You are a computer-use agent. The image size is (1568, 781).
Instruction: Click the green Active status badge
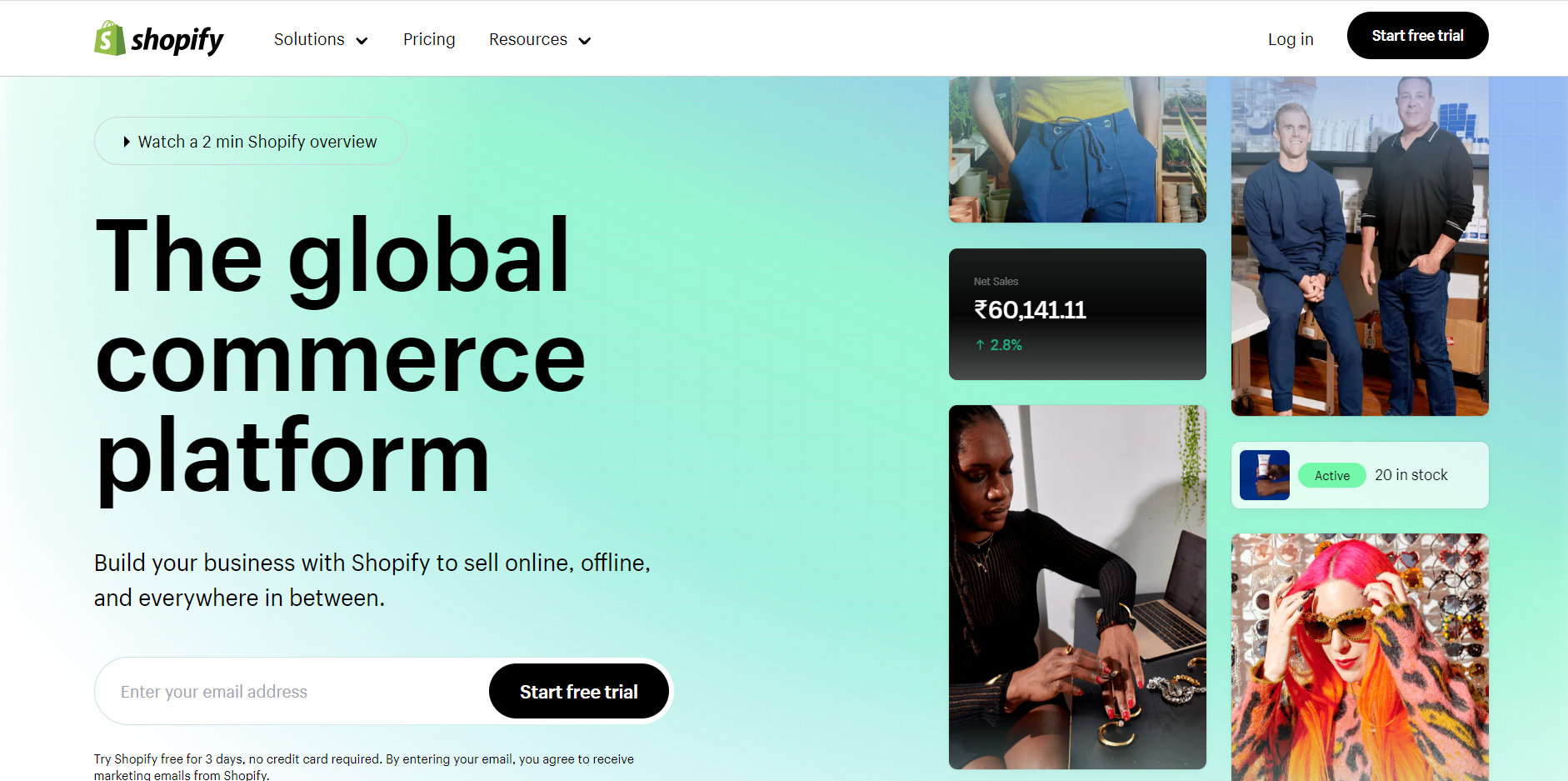[1332, 475]
